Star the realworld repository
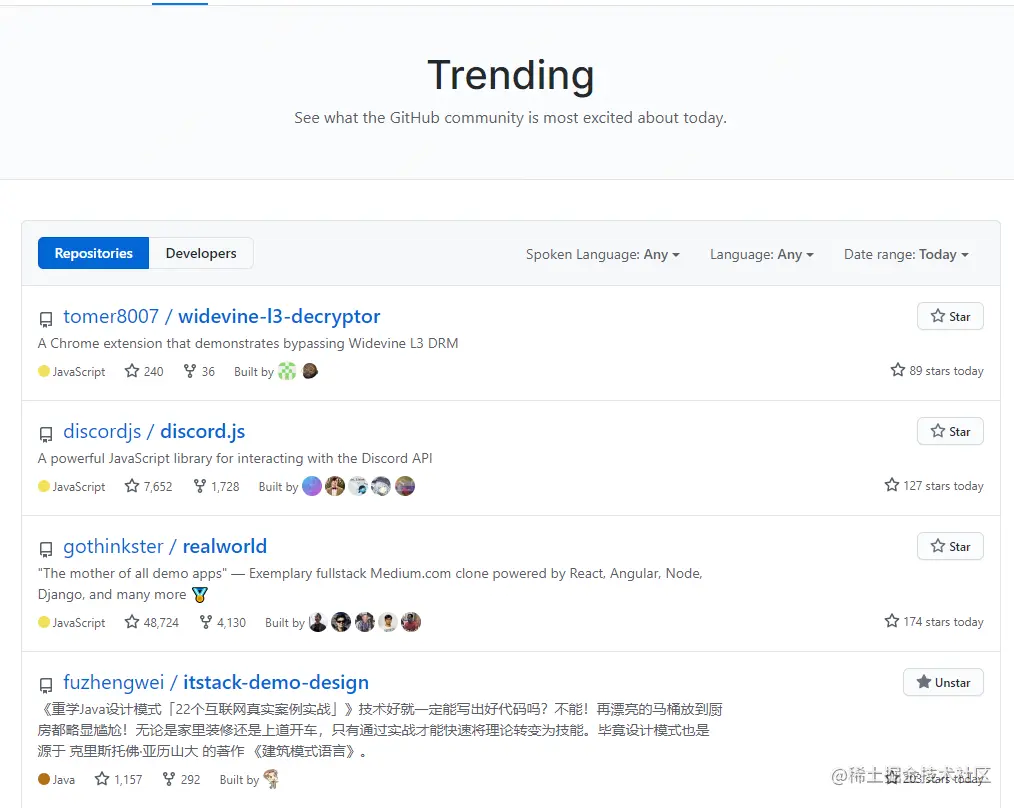This screenshot has width=1014, height=808. click(950, 547)
